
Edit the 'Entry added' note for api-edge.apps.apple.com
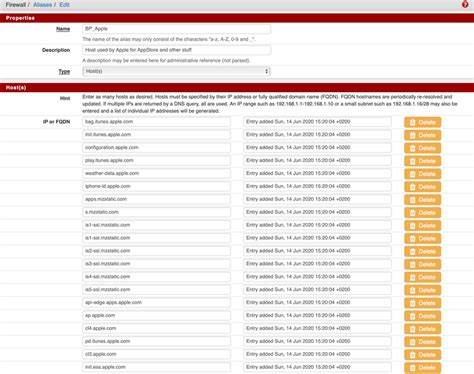click(317, 302)
